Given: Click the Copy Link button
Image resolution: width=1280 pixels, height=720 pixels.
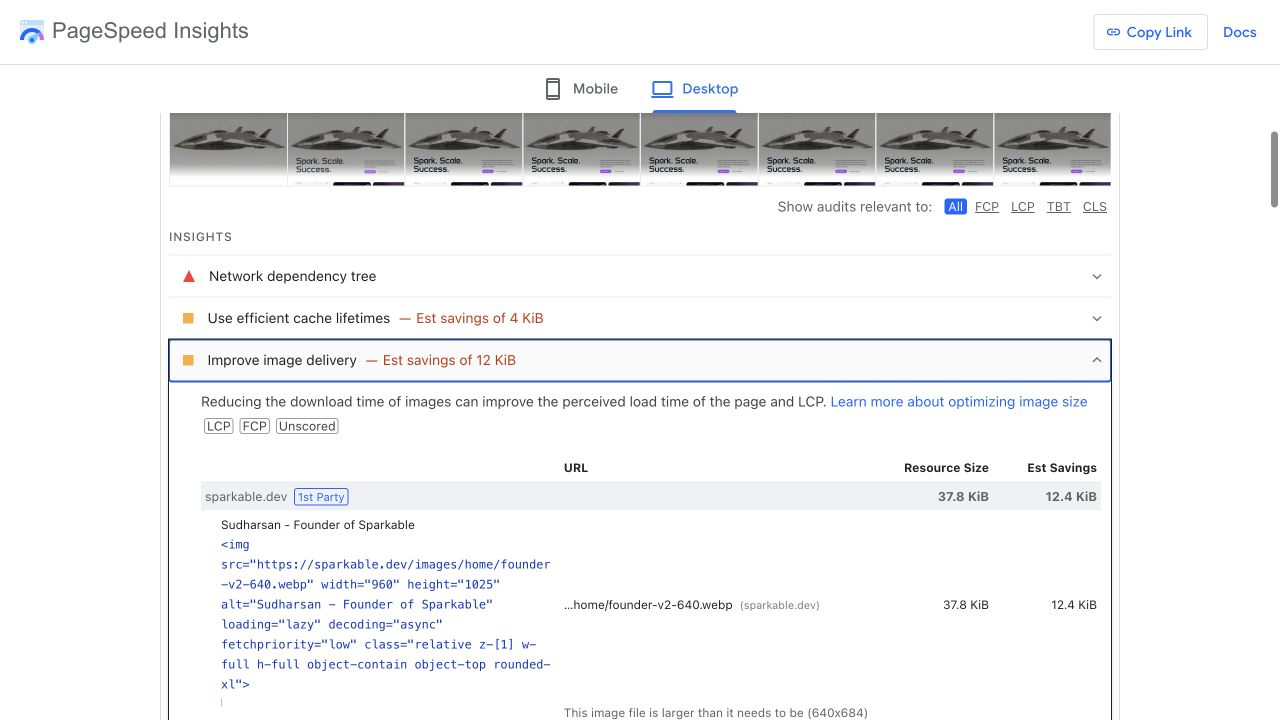Looking at the screenshot, I should [1150, 32].
